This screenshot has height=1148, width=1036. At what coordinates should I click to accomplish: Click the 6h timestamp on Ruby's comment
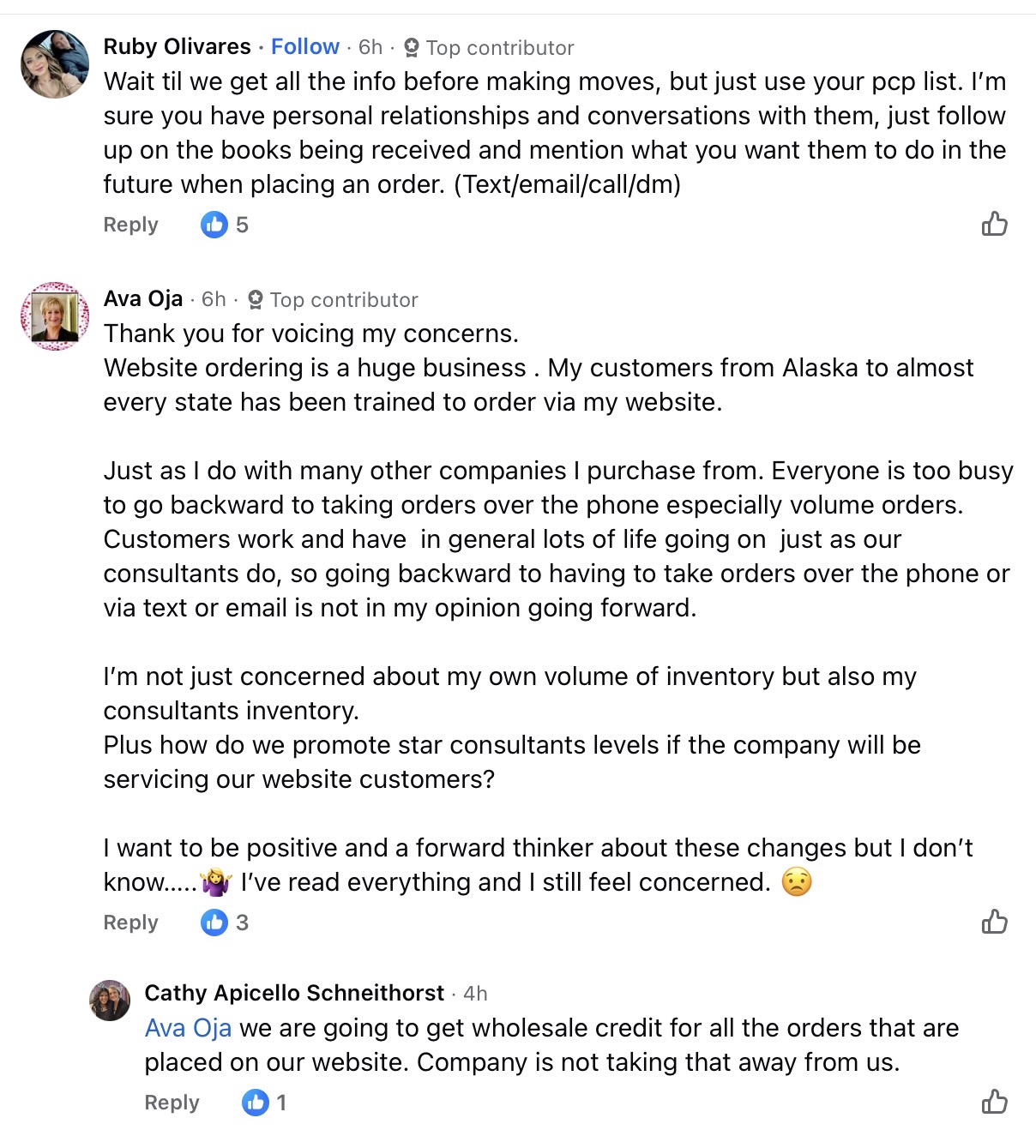pos(370,47)
